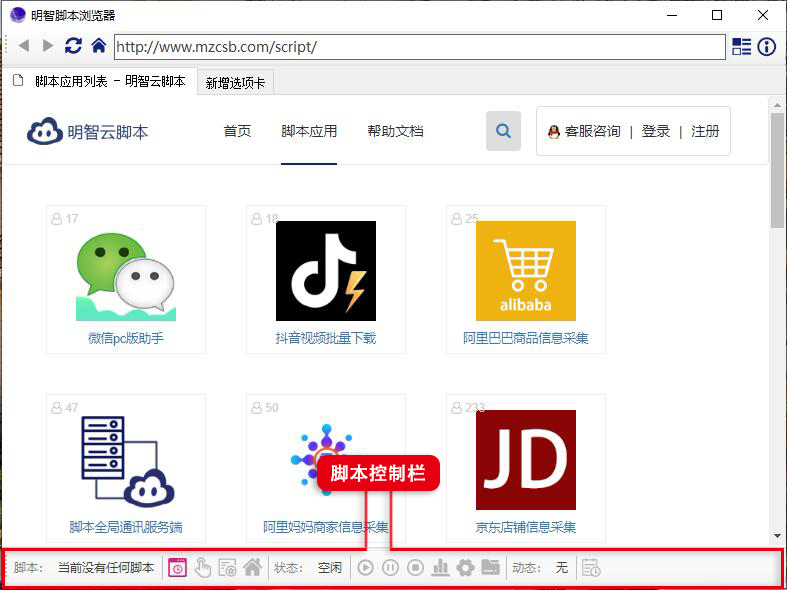The height and width of the screenshot is (590, 787).
Task: Click the 抖音视频批量下载 text link
Action: click(x=326, y=338)
